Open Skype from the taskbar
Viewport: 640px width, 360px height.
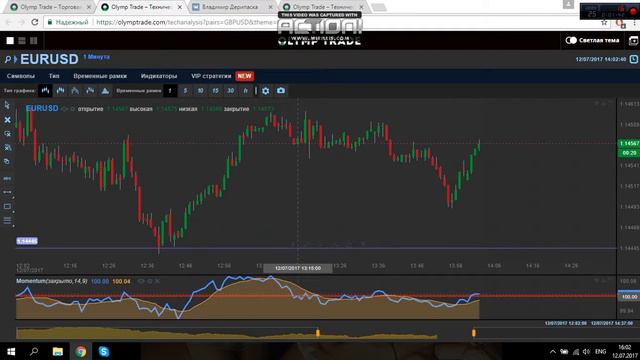pos(104,351)
